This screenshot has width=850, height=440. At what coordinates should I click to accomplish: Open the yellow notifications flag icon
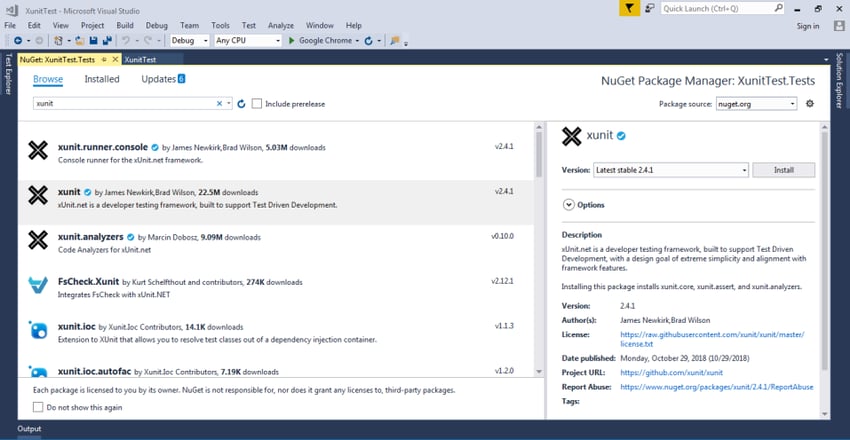pyautogui.click(x=629, y=8)
